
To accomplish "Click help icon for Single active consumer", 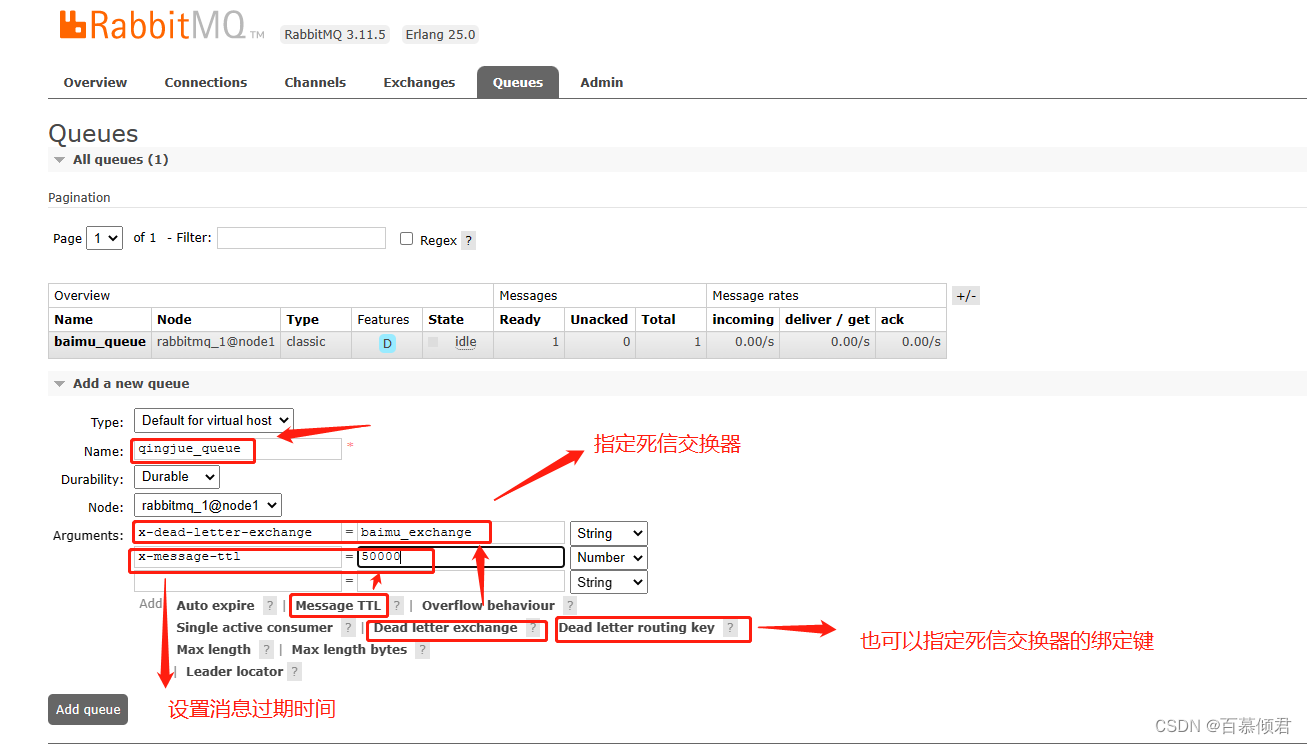I will tap(348, 627).
